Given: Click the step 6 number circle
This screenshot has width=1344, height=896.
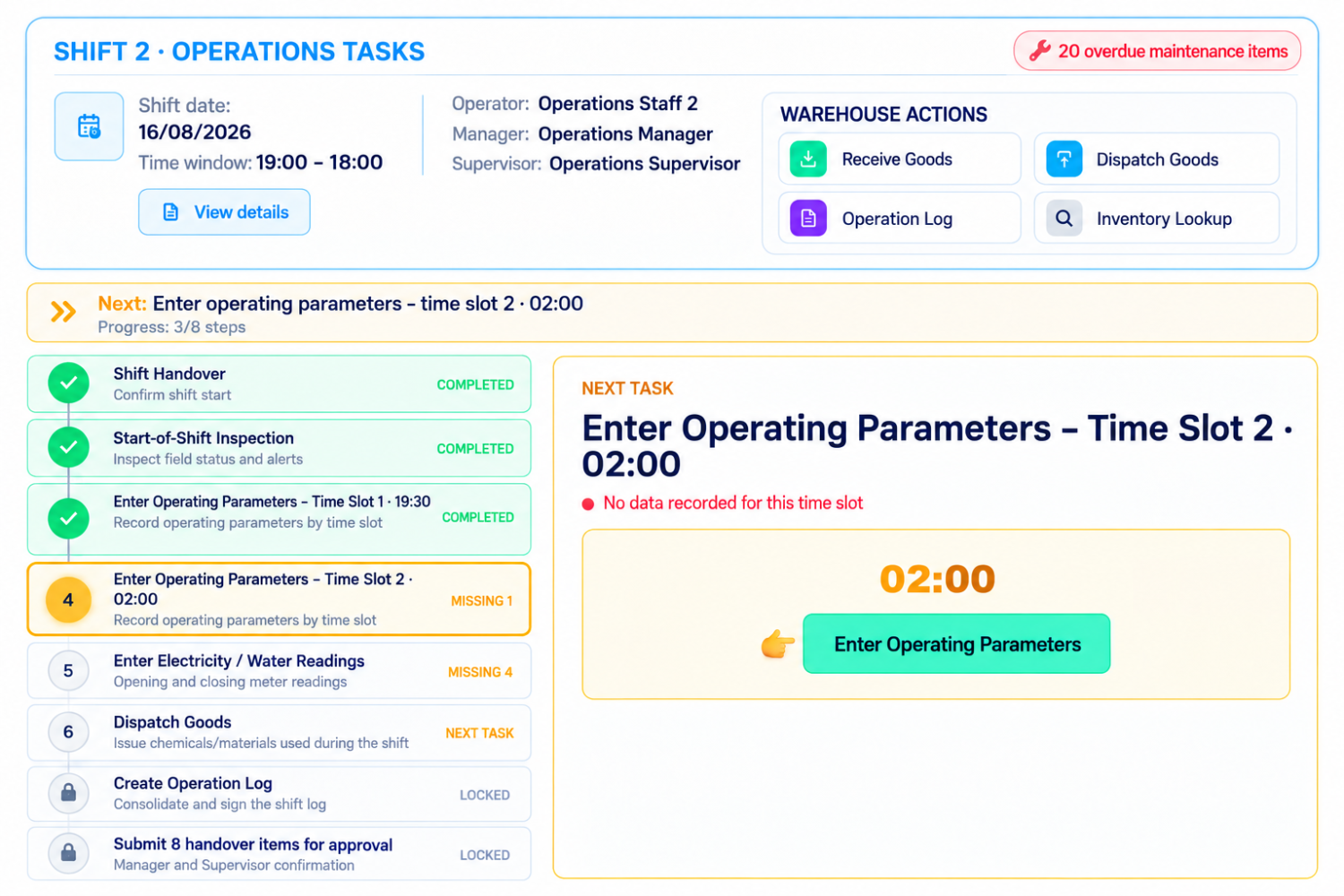Looking at the screenshot, I should (68, 732).
